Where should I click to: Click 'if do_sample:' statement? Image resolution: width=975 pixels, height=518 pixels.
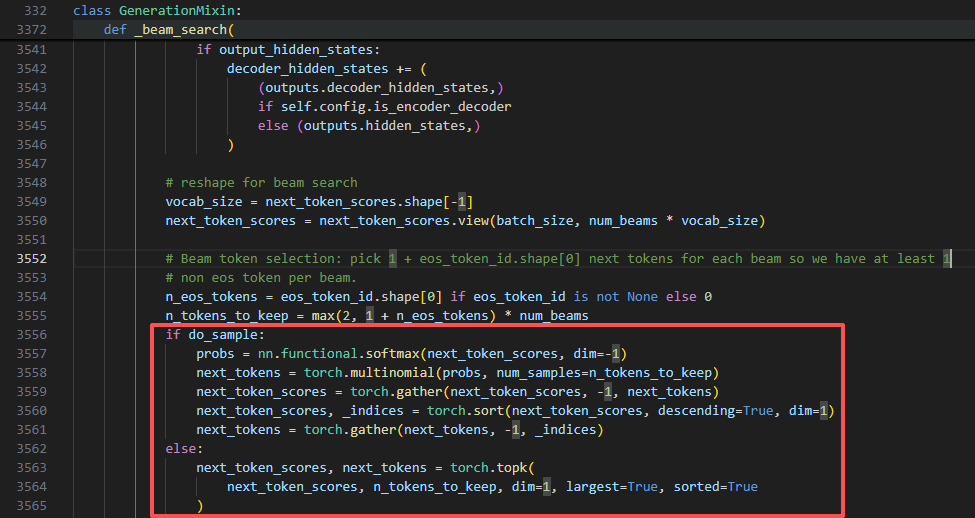point(215,335)
